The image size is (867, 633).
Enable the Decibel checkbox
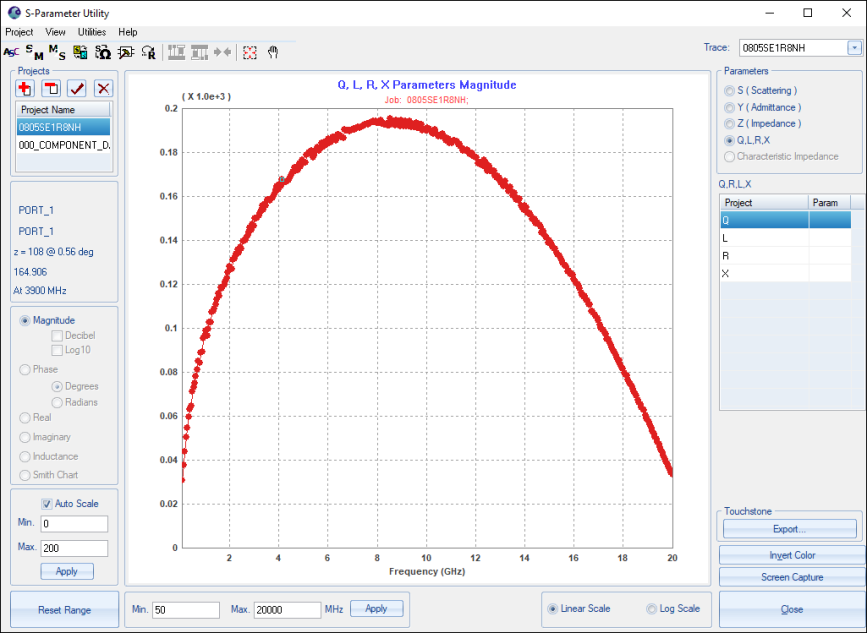pyautogui.click(x=57, y=336)
